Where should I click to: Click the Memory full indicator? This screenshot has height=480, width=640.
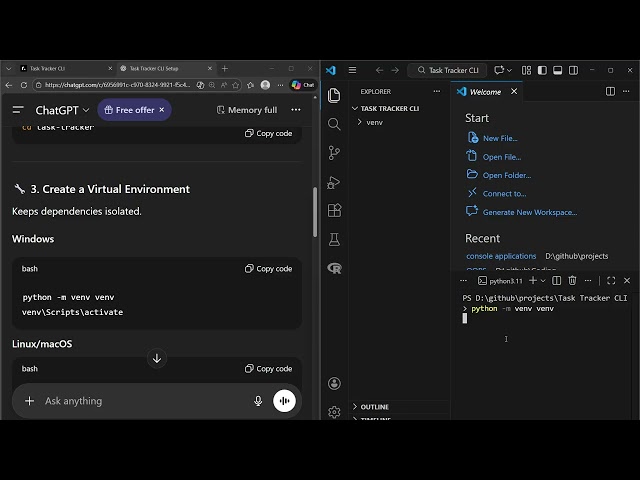tap(247, 110)
